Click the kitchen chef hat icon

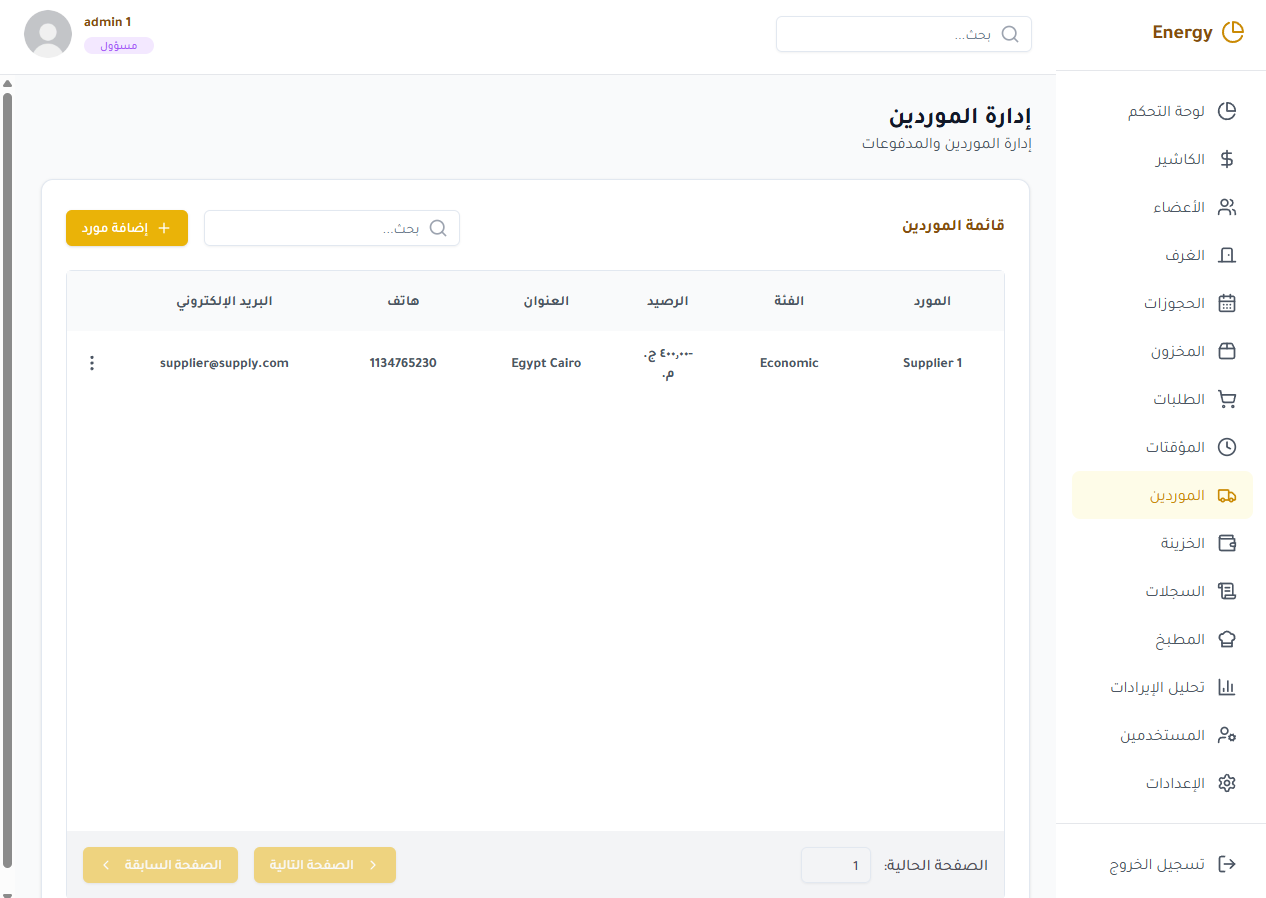[1227, 639]
